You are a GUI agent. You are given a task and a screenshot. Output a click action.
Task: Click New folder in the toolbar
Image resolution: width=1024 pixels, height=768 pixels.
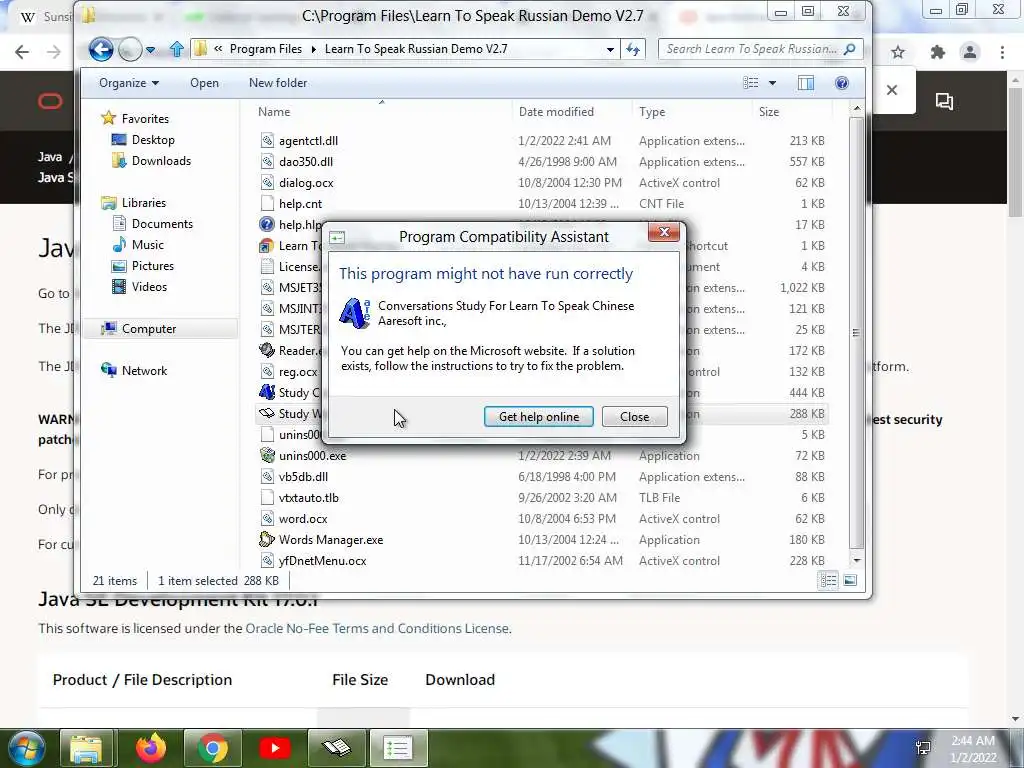coord(278,83)
